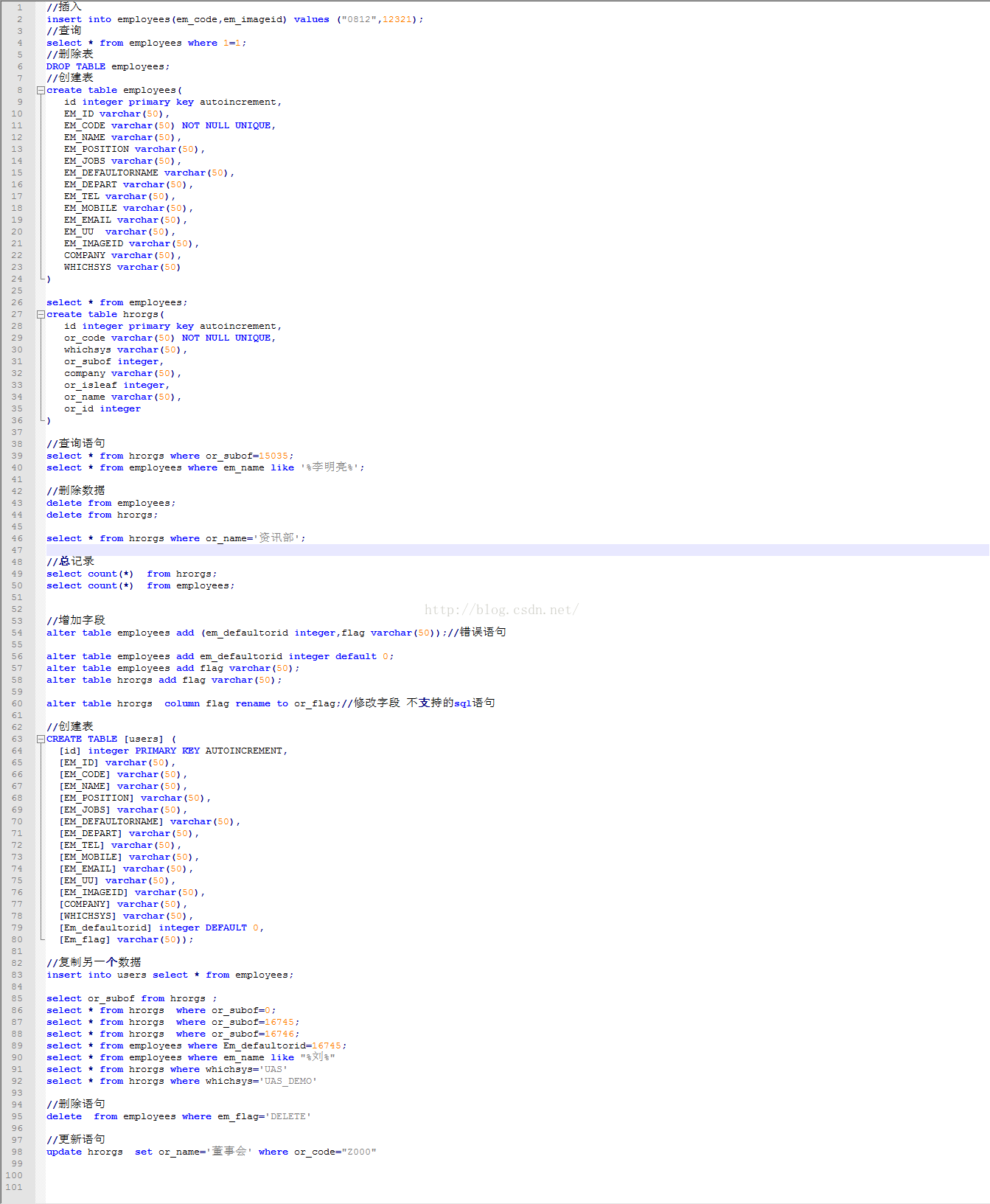Click the '//增加字段' comment line
Screen dimensions: 990x1204
76,620
